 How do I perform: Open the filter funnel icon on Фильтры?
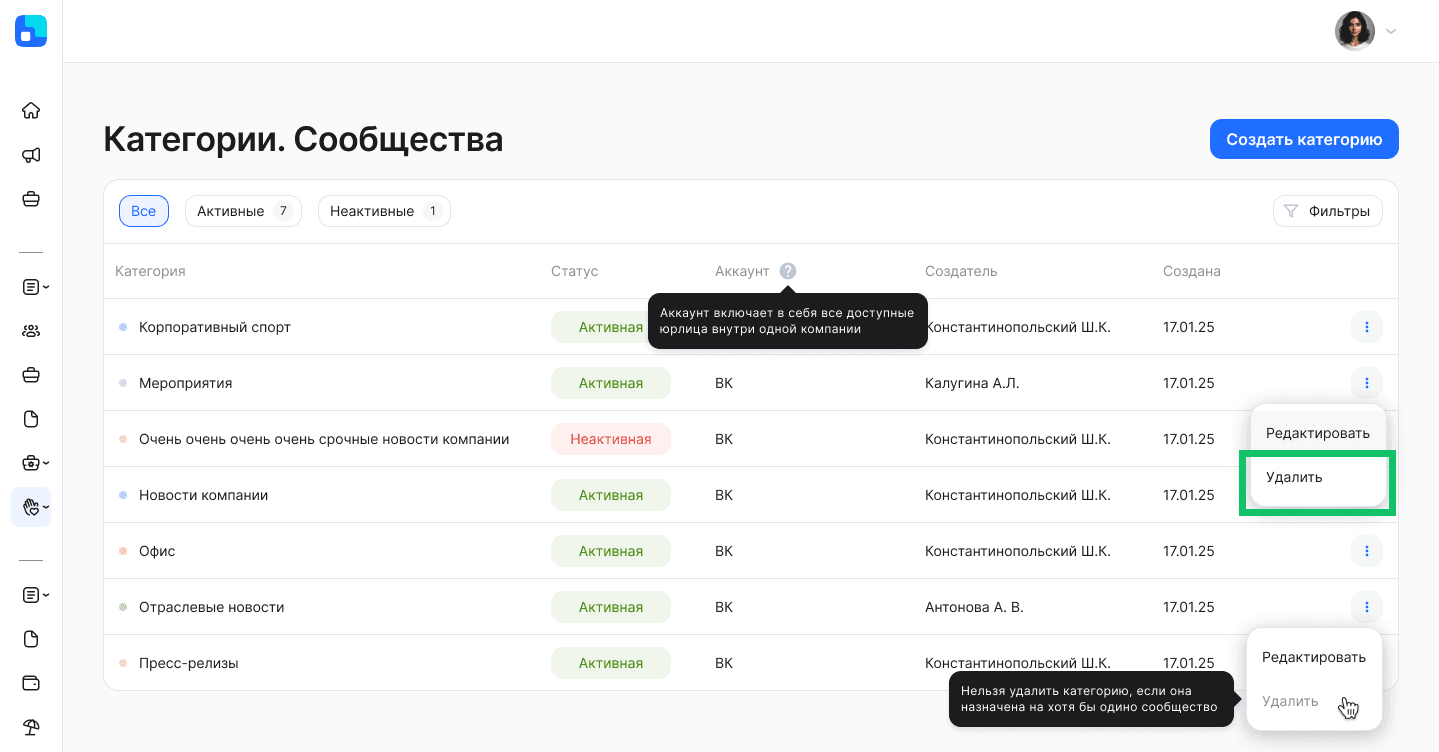[1289, 210]
